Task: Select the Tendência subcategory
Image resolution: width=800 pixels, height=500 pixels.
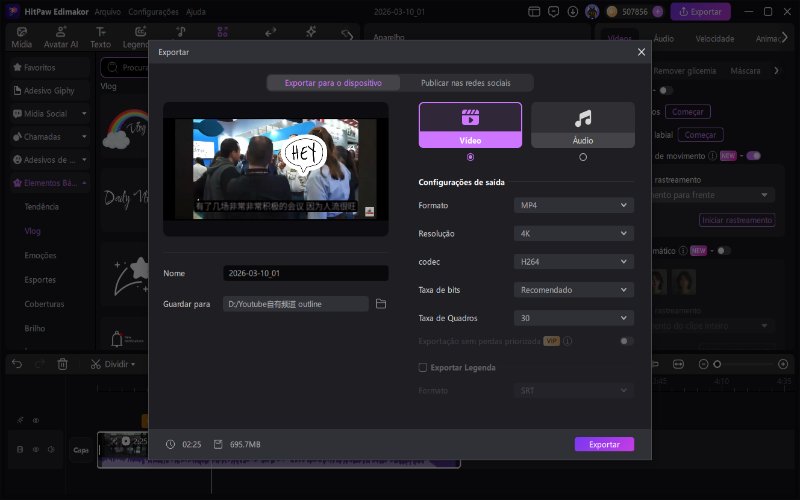Action: 41,206
